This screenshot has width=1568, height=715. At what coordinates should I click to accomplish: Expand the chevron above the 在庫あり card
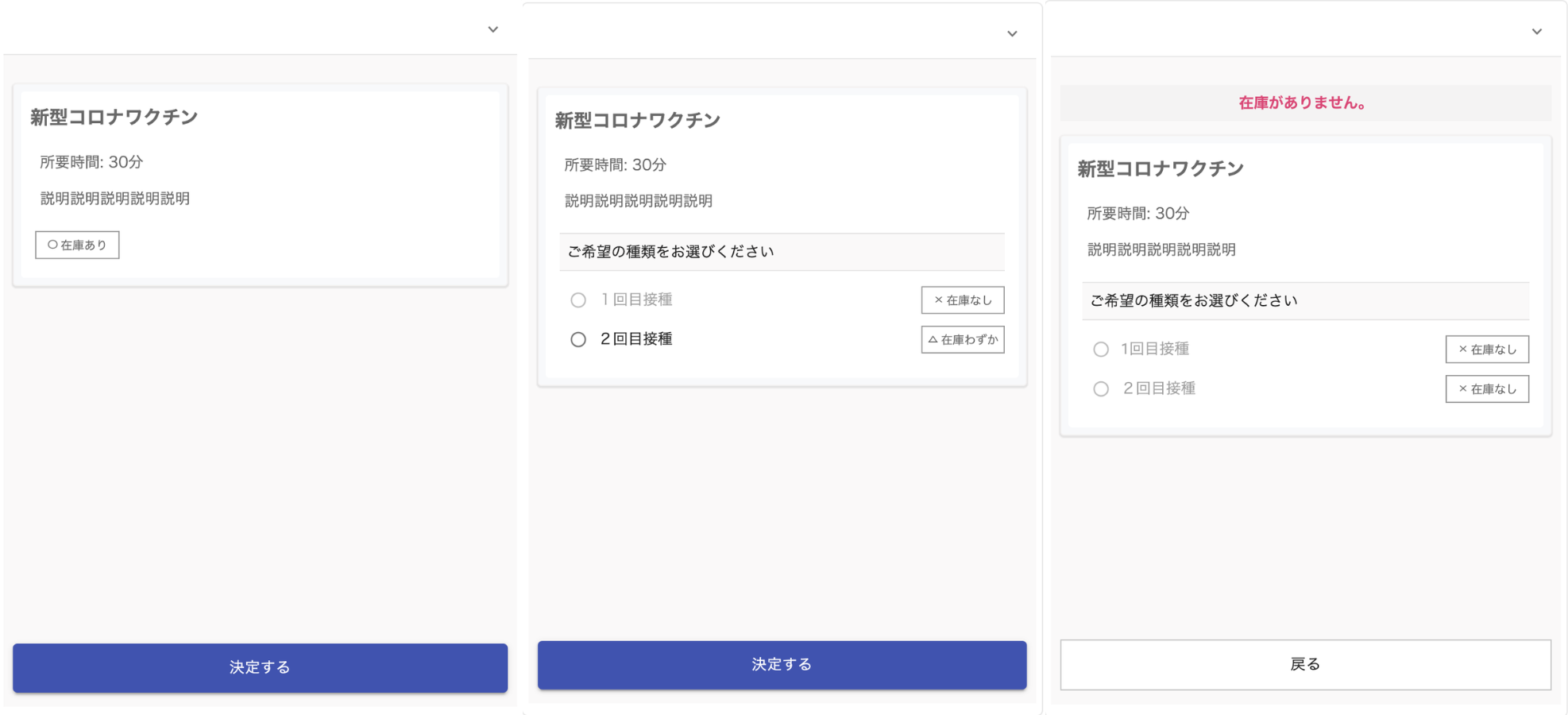coord(492,30)
